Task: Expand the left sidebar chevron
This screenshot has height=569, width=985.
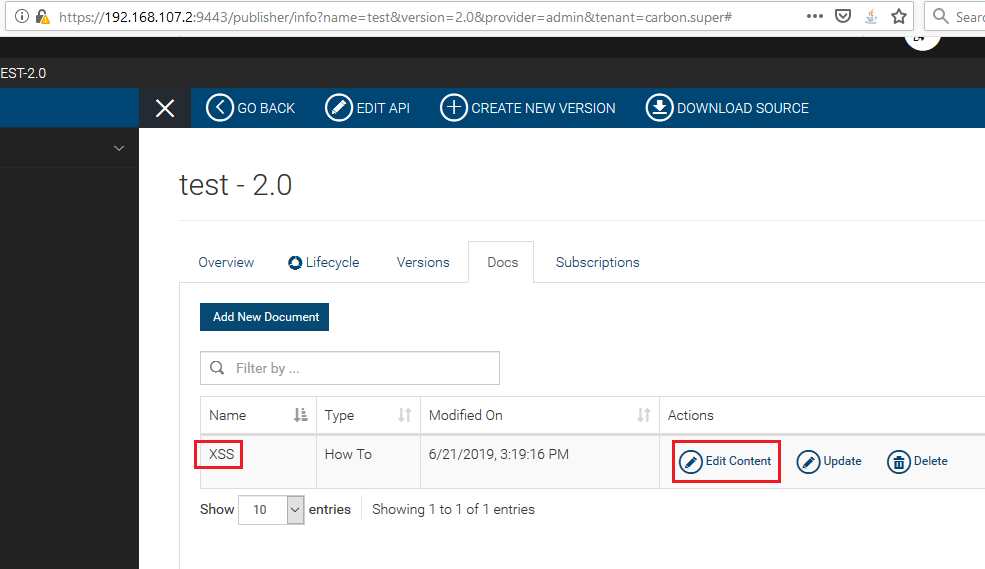Action: [x=119, y=148]
